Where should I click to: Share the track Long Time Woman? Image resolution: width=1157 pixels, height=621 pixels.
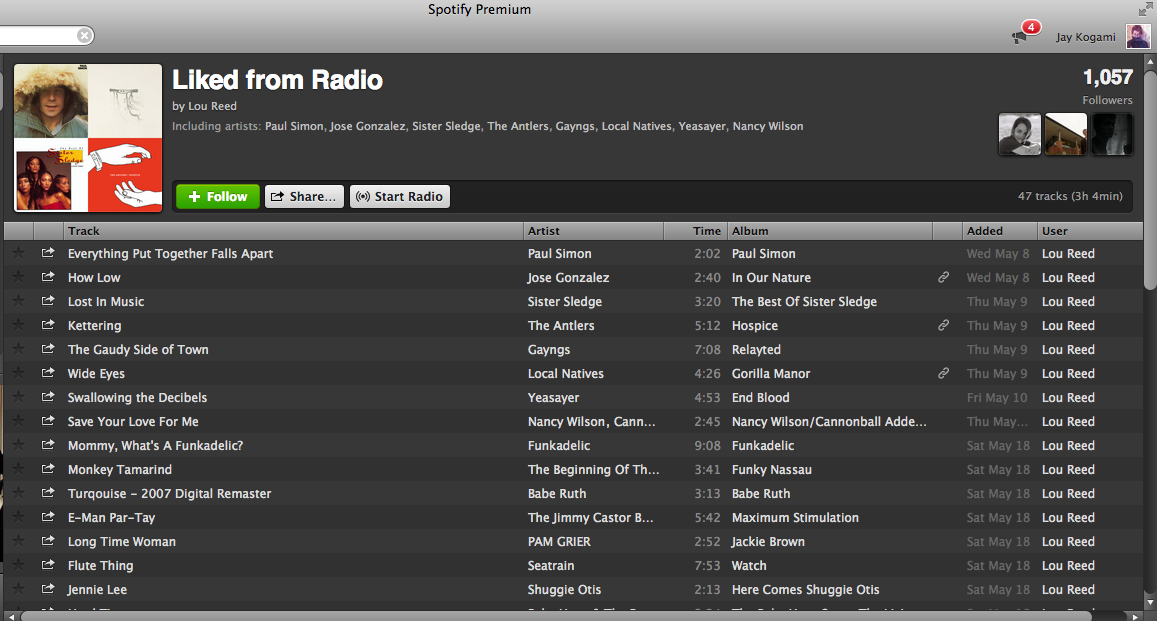(48, 541)
